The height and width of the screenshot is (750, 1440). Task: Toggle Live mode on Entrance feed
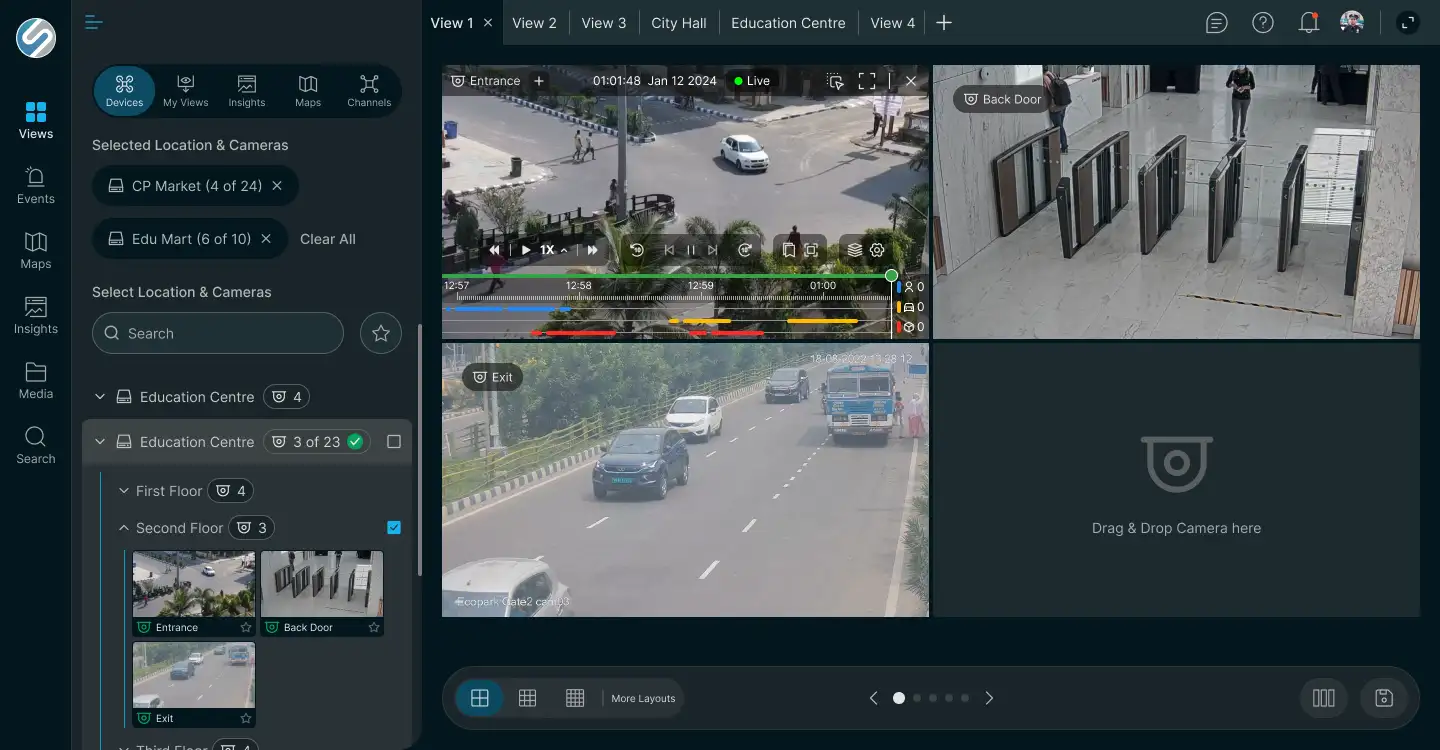pyautogui.click(x=752, y=81)
